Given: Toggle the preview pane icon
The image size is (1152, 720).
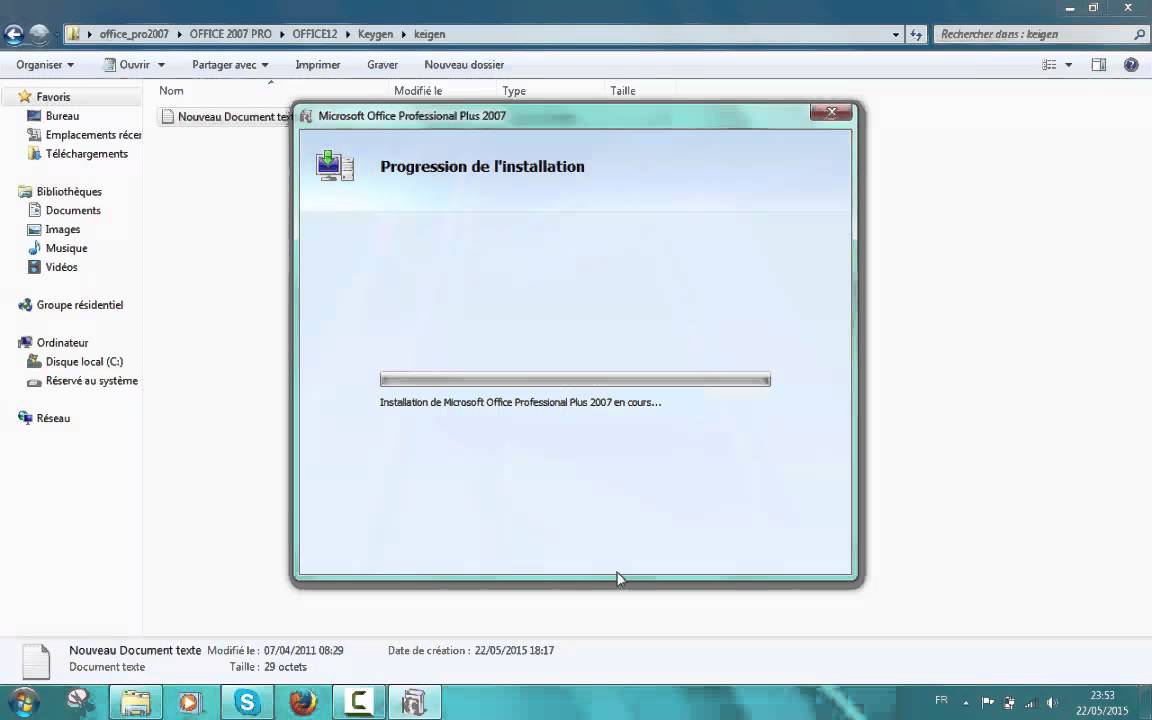Looking at the screenshot, I should click(1098, 65).
